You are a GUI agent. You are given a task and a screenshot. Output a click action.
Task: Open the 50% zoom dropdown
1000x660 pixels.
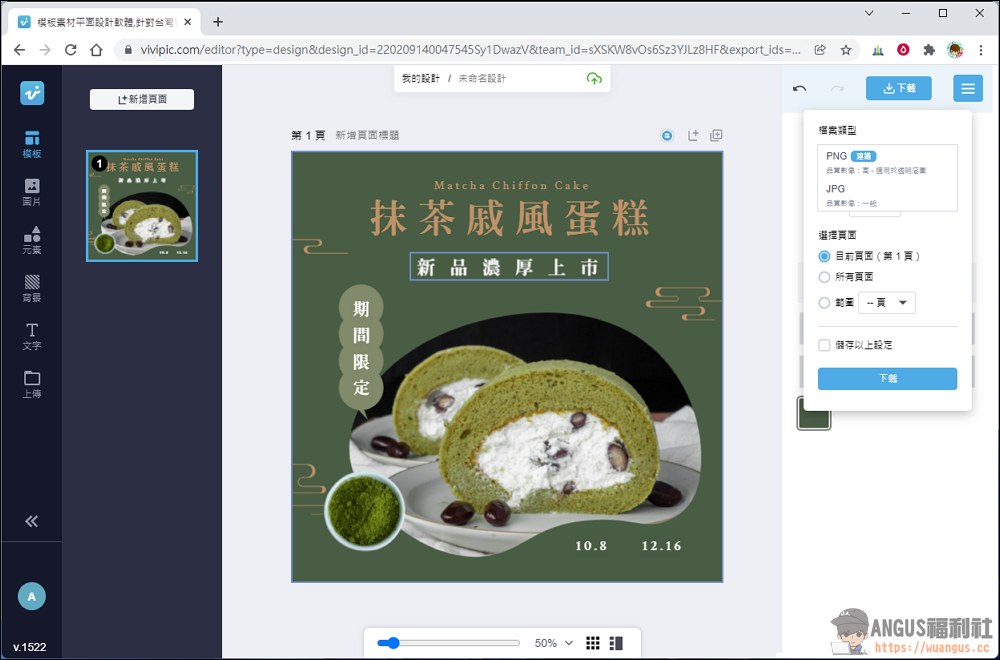click(554, 643)
